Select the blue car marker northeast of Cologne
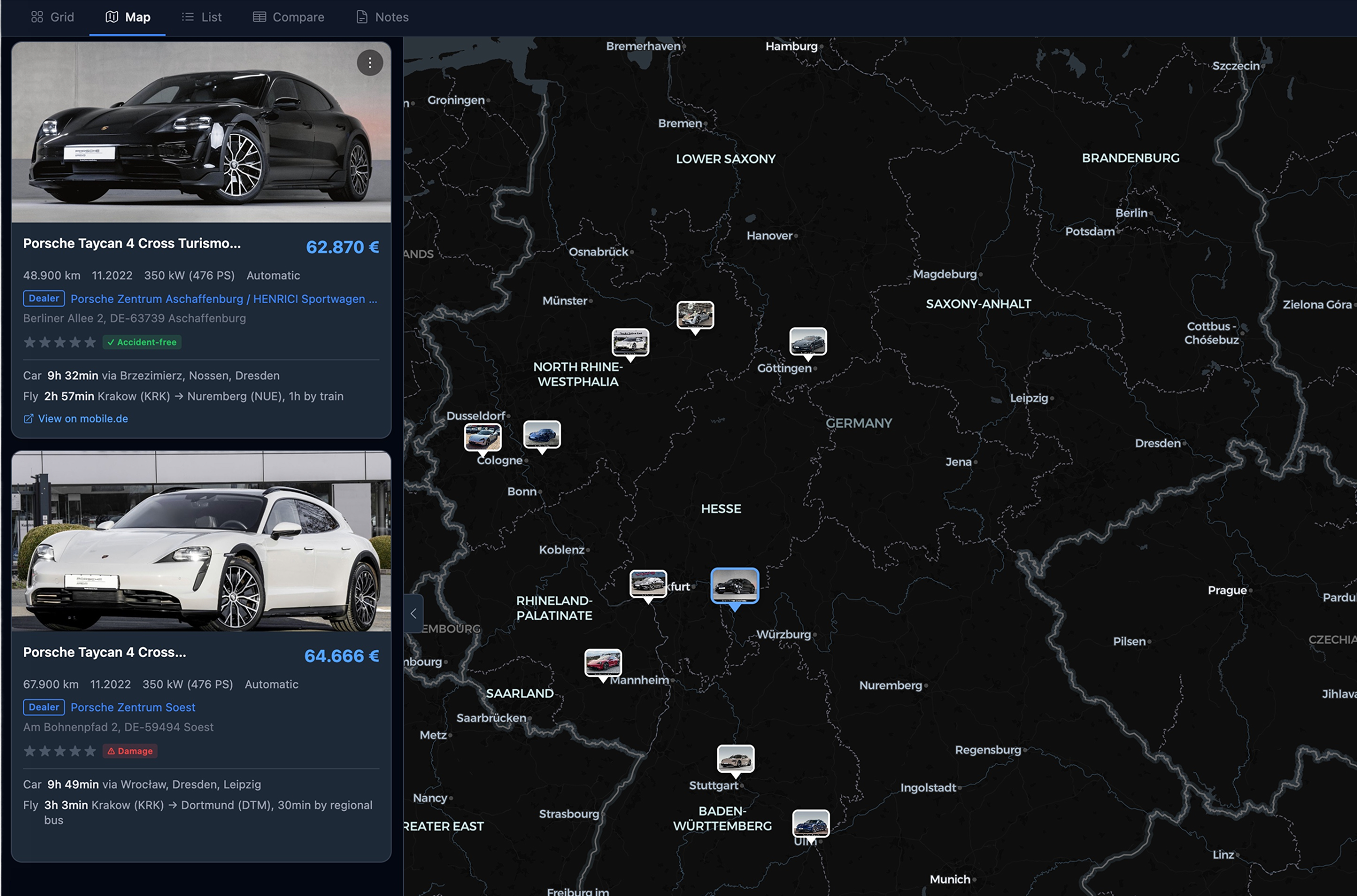1357x896 pixels. (x=542, y=435)
